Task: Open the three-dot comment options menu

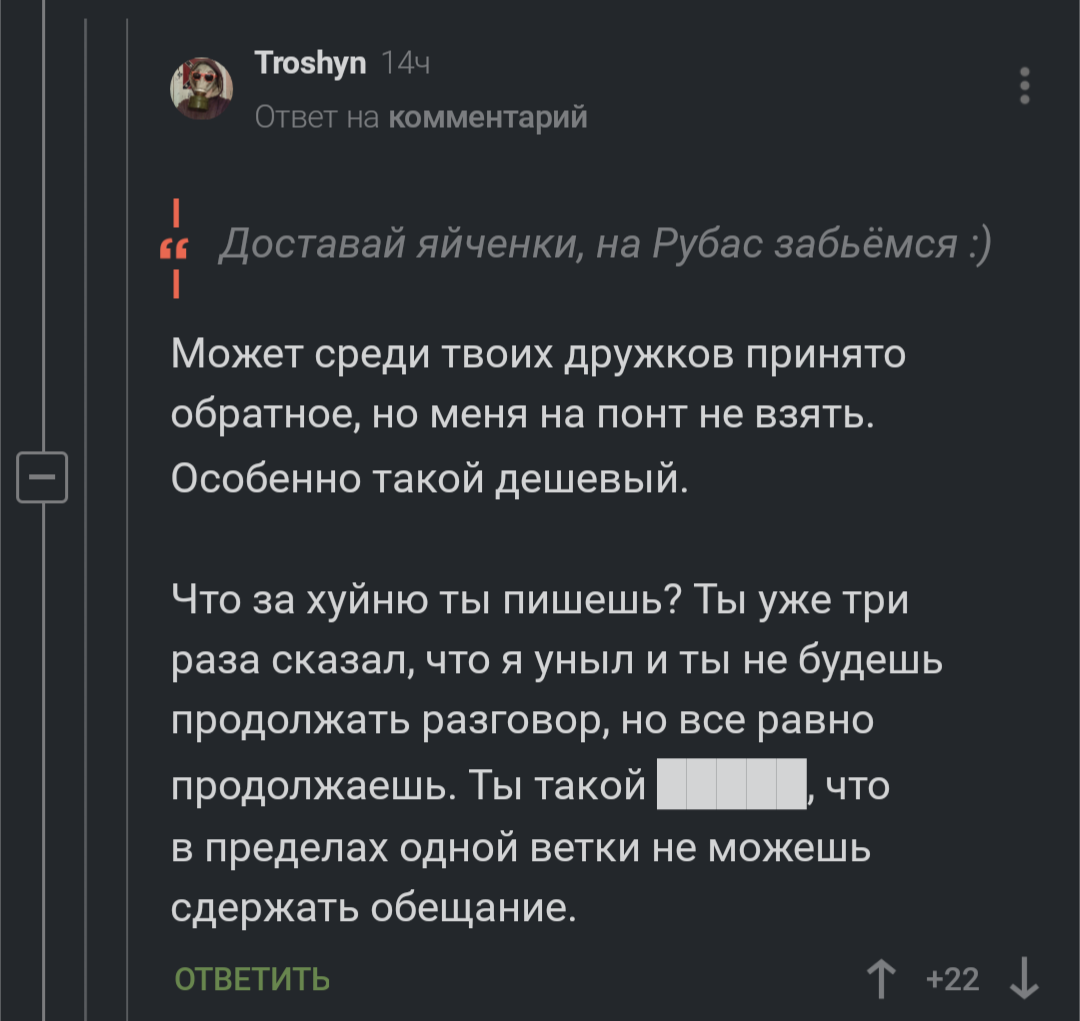Action: (x=1024, y=86)
